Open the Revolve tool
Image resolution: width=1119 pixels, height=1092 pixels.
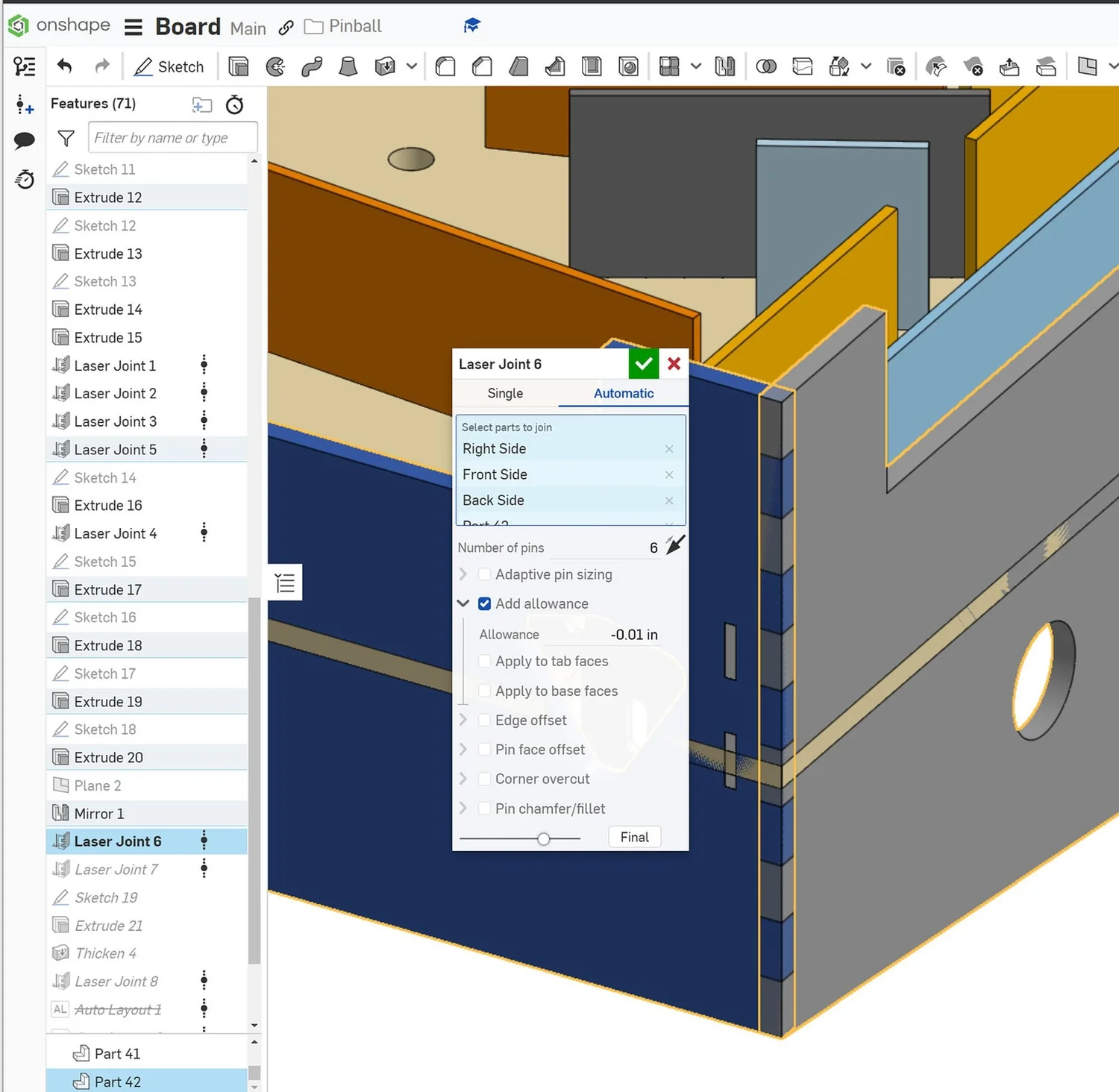coord(276,66)
